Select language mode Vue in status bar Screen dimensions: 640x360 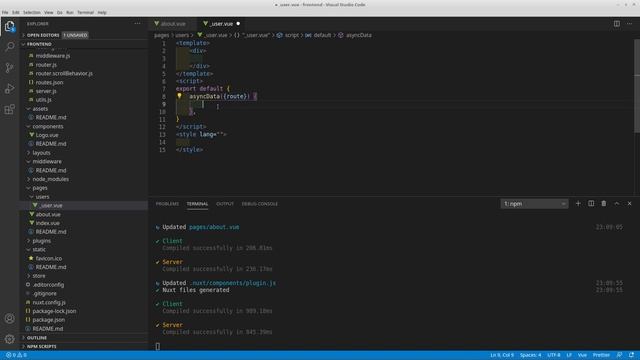pos(582,355)
